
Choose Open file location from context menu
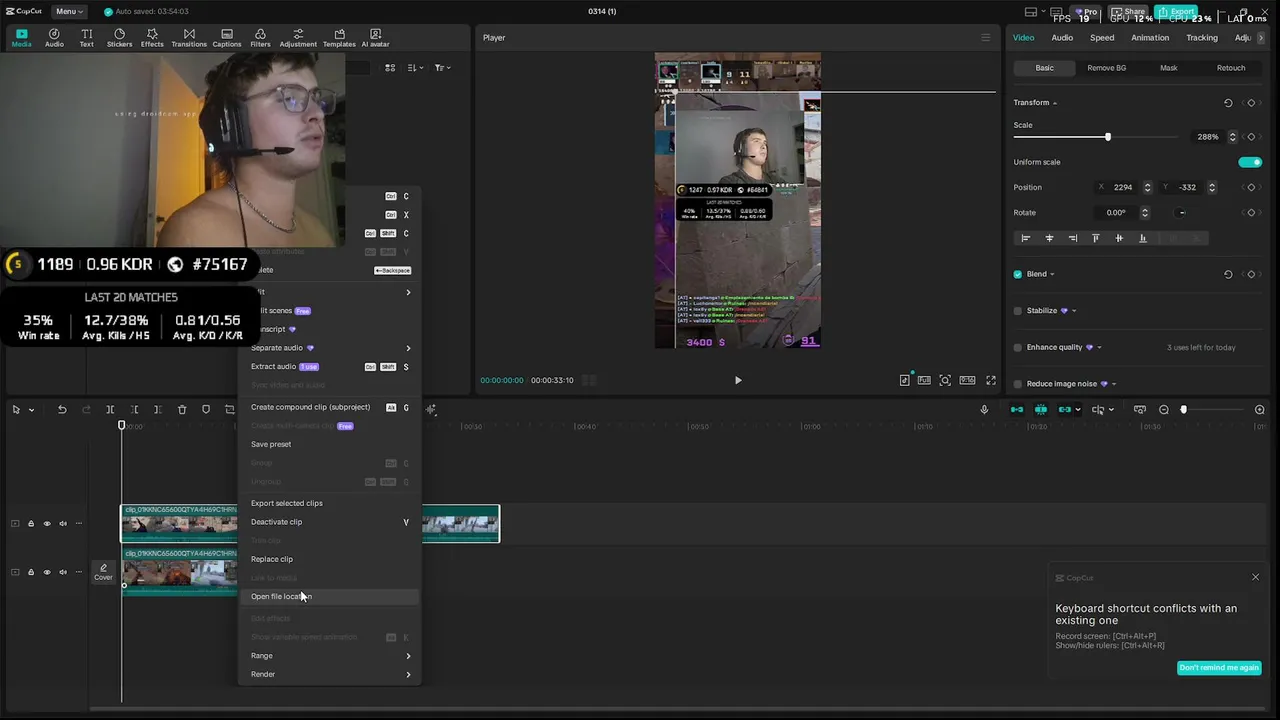[330, 596]
